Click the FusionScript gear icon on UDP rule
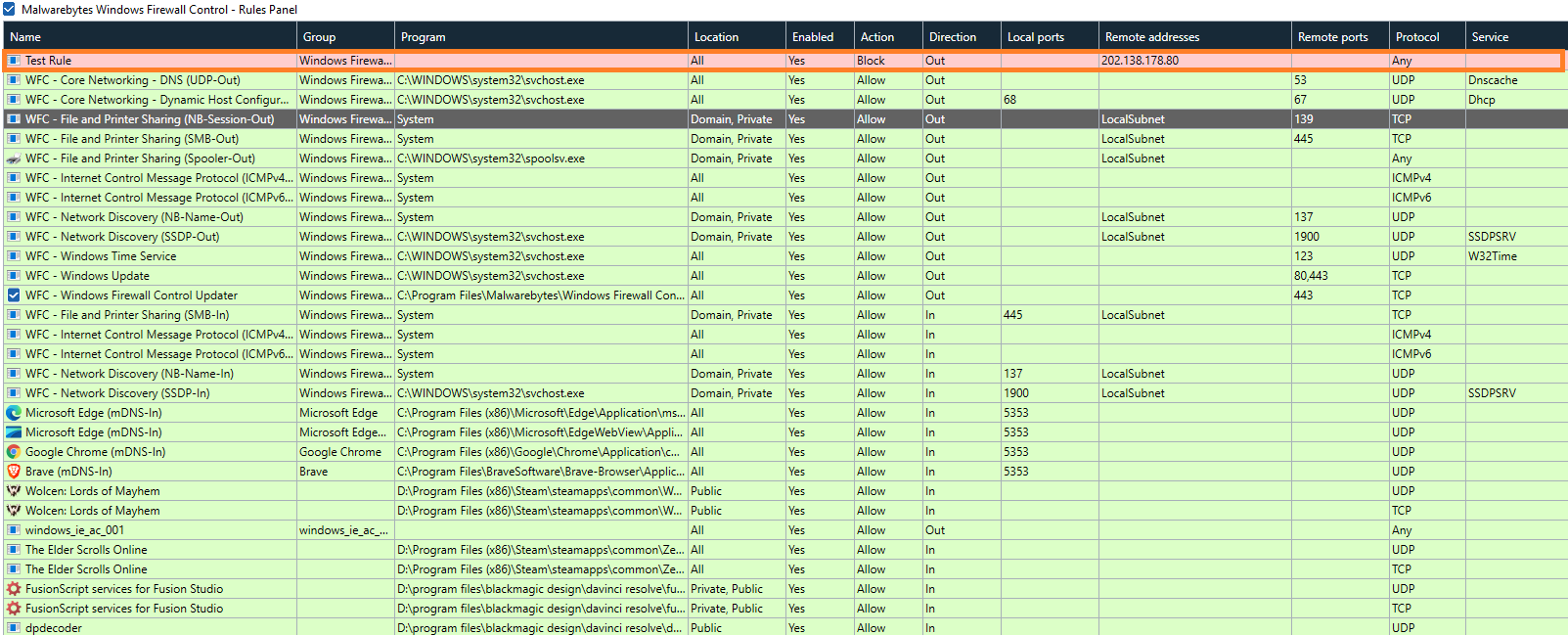 pyautogui.click(x=14, y=589)
